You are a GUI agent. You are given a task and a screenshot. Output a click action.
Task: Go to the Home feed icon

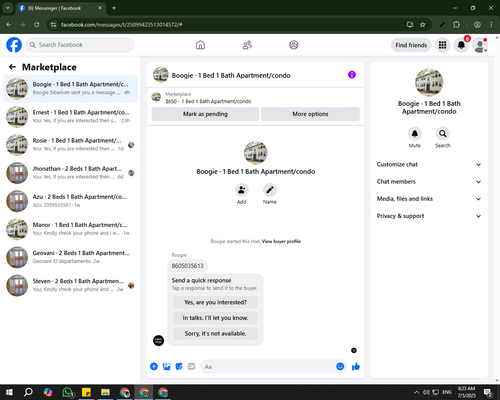point(200,45)
